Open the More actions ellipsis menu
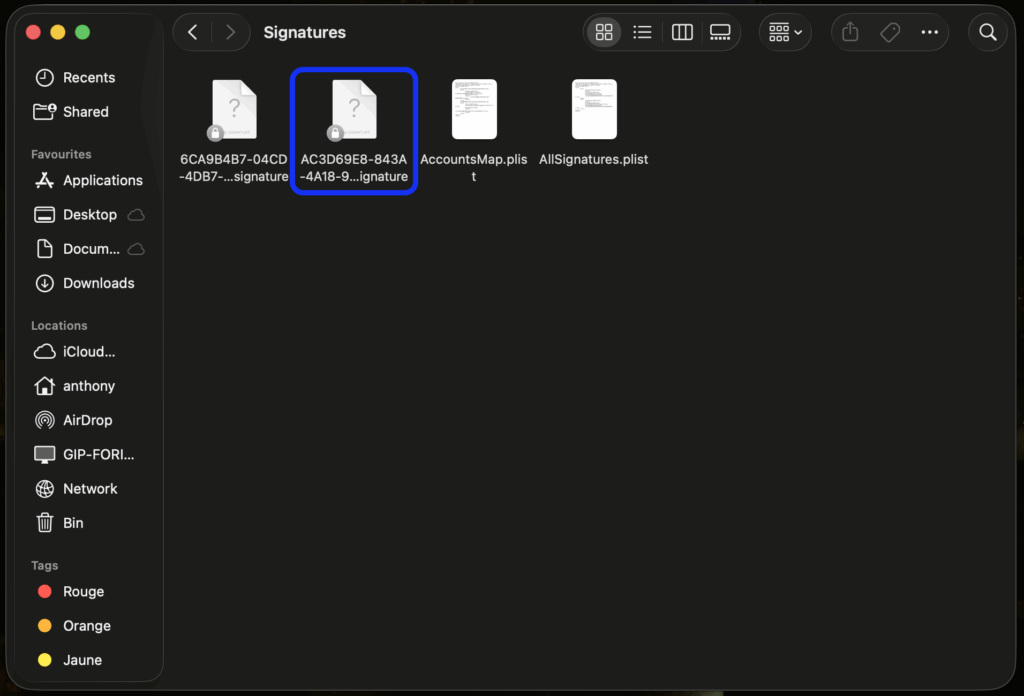The height and width of the screenshot is (696, 1024). pyautogui.click(x=930, y=33)
